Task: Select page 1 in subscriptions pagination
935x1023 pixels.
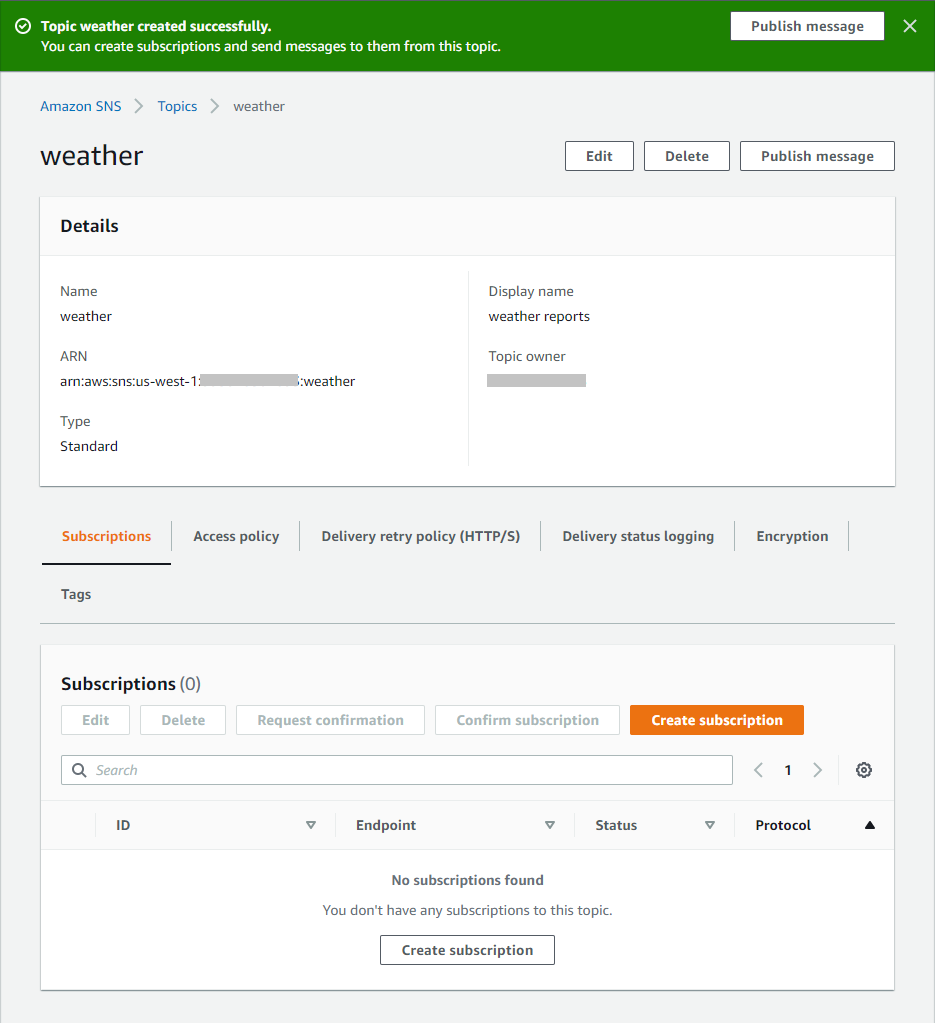Action: click(x=788, y=770)
